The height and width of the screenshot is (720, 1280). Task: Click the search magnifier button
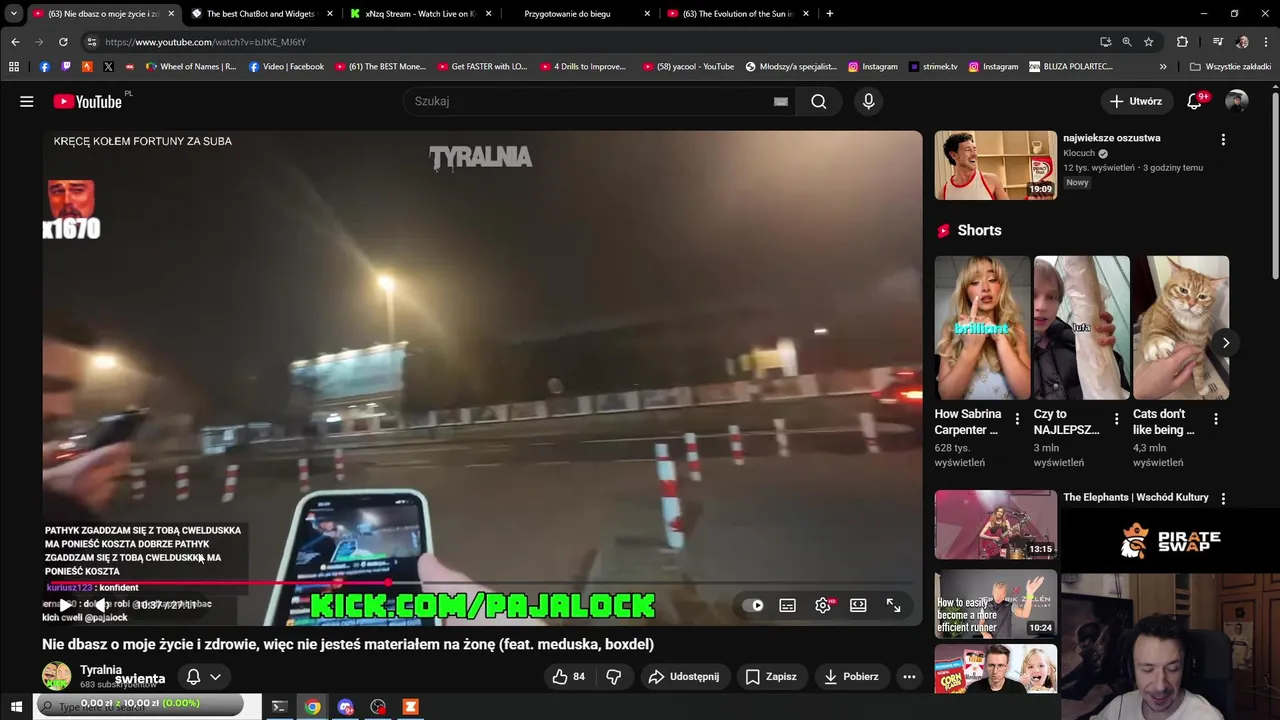click(x=819, y=101)
